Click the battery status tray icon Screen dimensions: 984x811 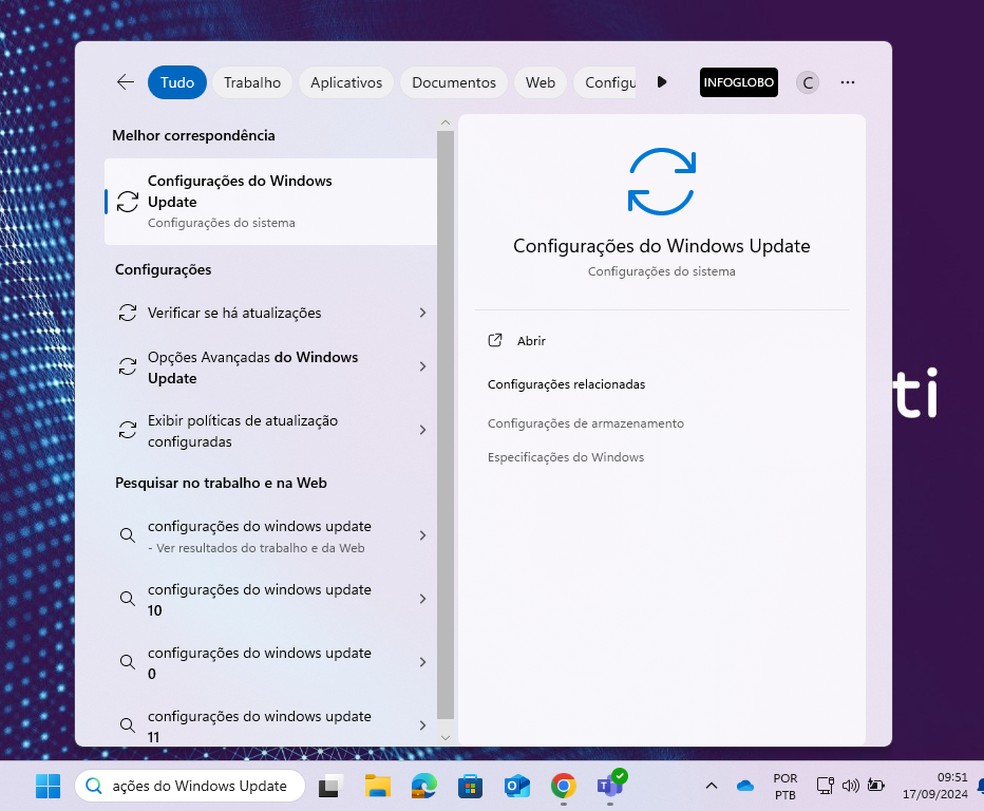coord(875,785)
